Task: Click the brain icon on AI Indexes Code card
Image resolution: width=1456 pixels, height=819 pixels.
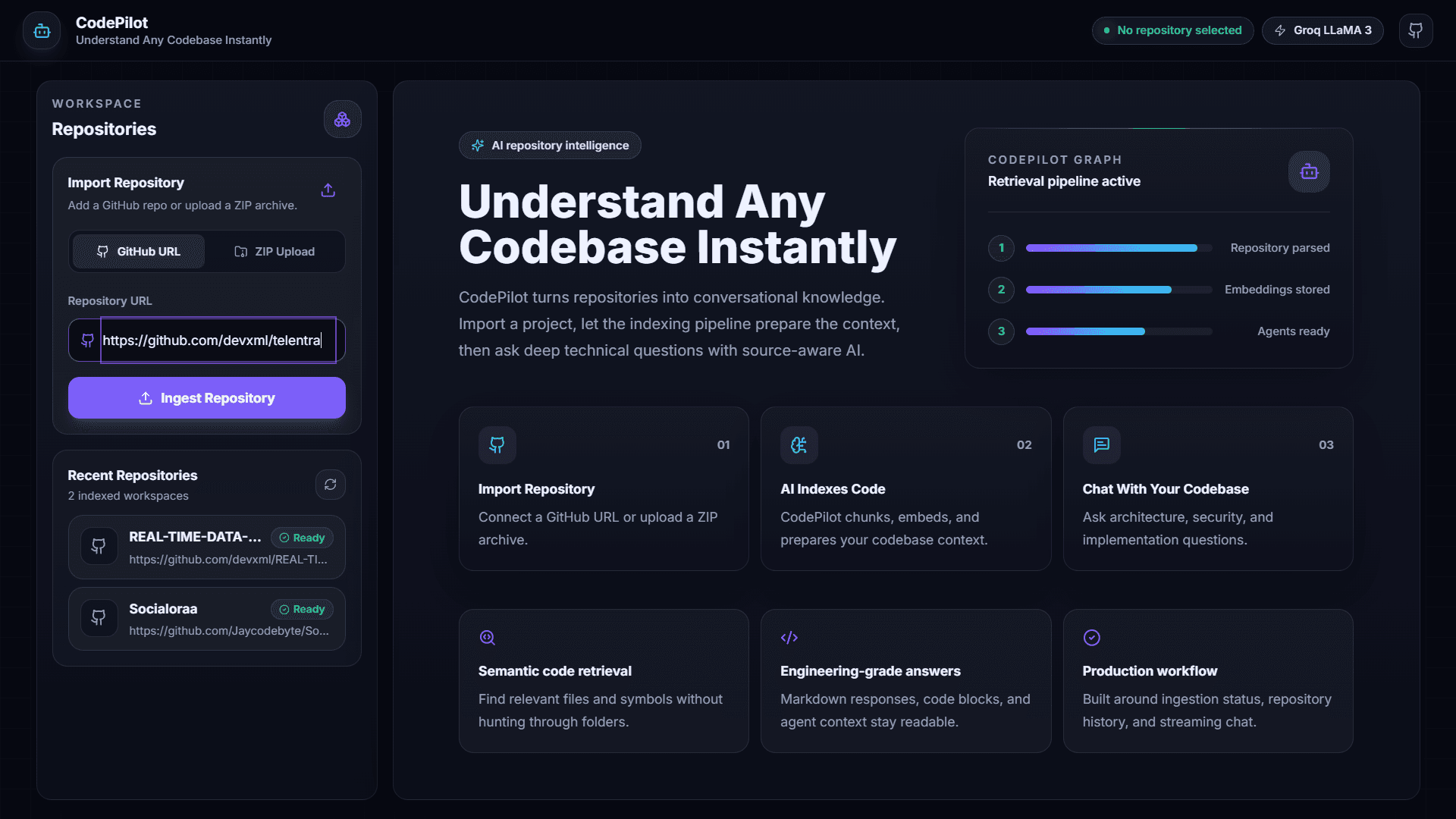Action: [799, 445]
